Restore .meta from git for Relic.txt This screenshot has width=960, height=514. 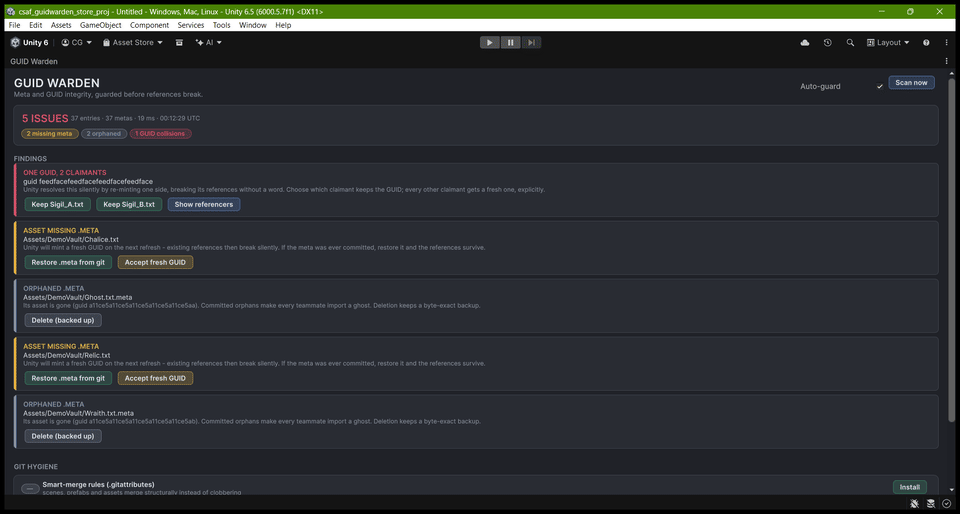coord(68,378)
